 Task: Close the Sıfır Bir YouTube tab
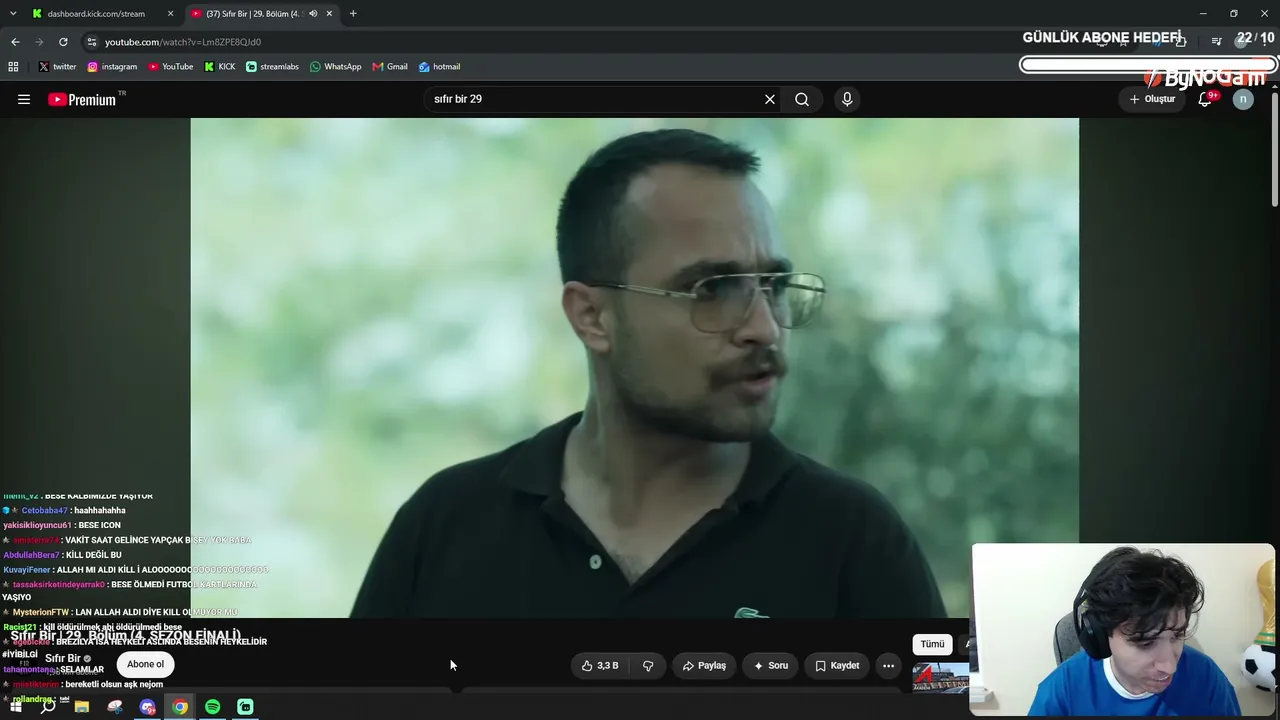pyautogui.click(x=329, y=14)
